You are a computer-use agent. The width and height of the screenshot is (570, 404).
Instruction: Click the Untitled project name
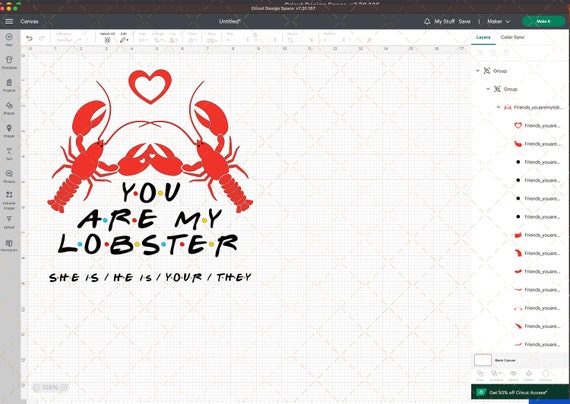[x=230, y=21]
